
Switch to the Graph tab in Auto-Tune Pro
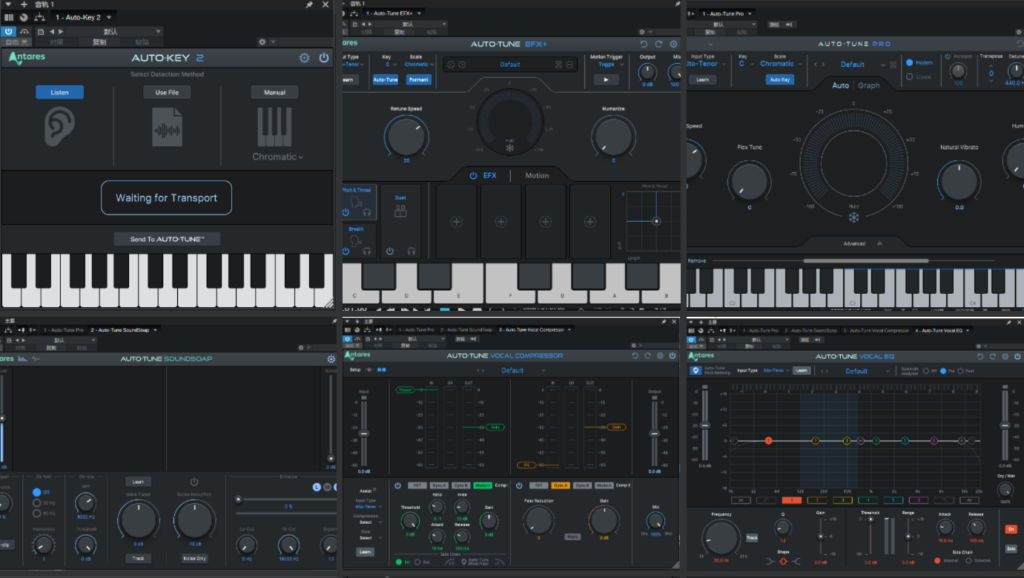868,86
